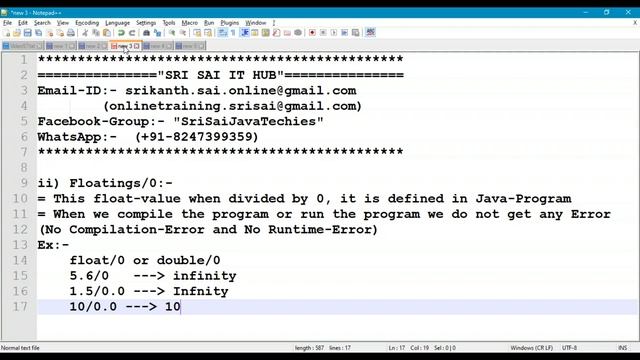Click Windows (CR LF) in status bar

click(531, 348)
